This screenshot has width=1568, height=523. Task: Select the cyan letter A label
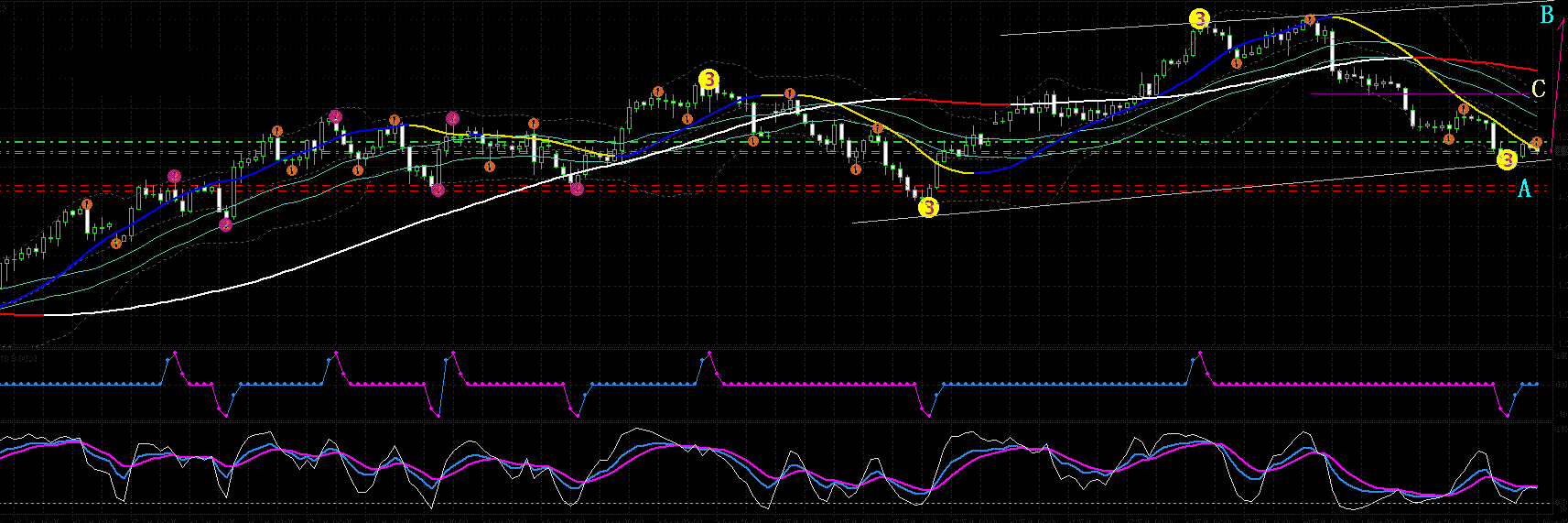(x=1524, y=189)
